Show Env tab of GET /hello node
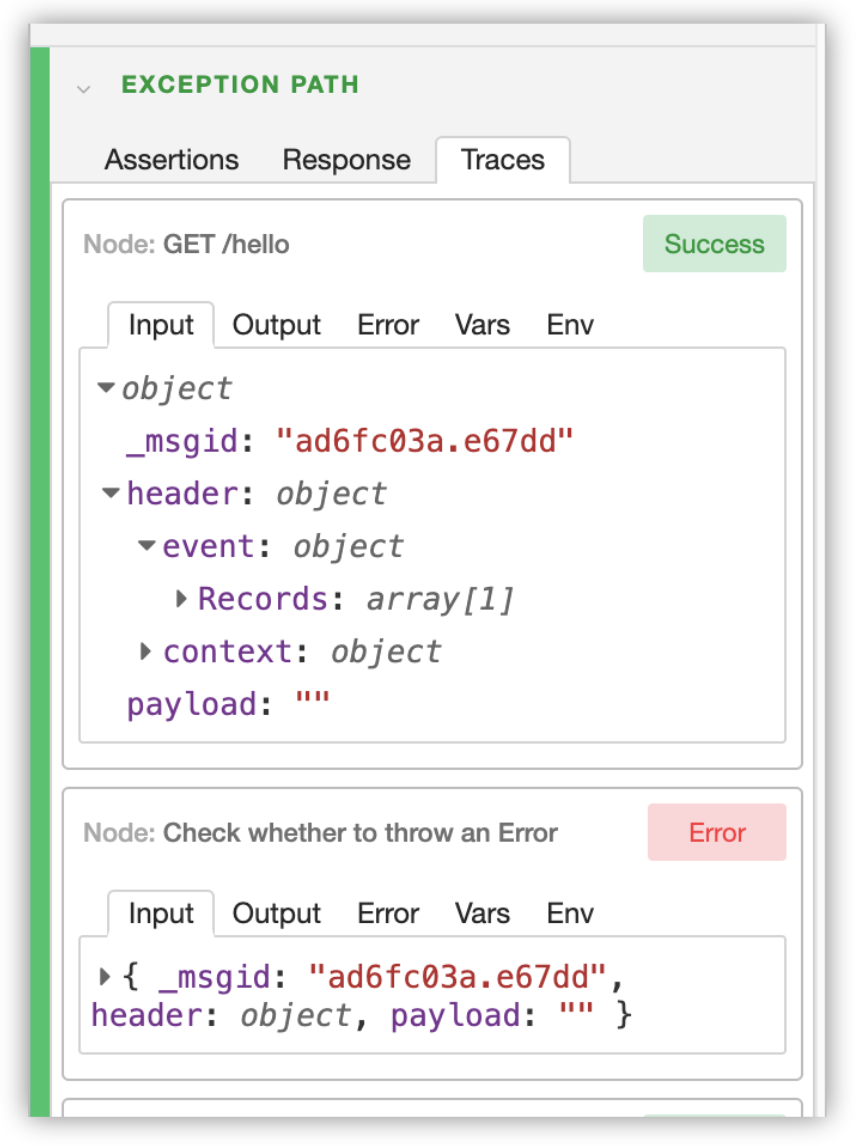Screen dimensions: 856x1146 [x=570, y=325]
